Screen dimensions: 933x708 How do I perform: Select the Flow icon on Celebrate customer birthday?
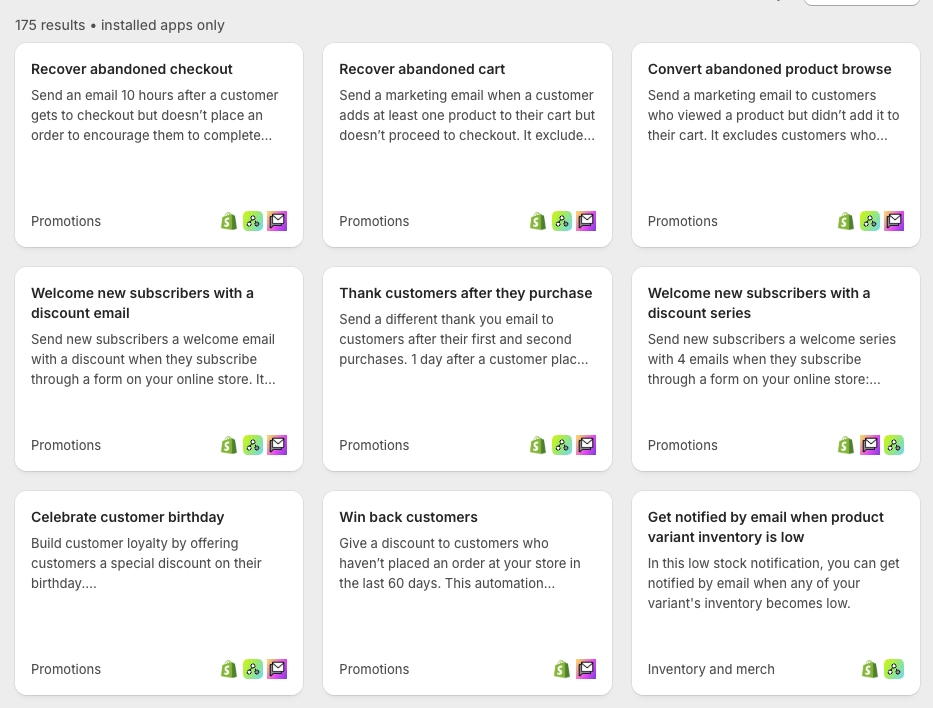click(x=253, y=669)
